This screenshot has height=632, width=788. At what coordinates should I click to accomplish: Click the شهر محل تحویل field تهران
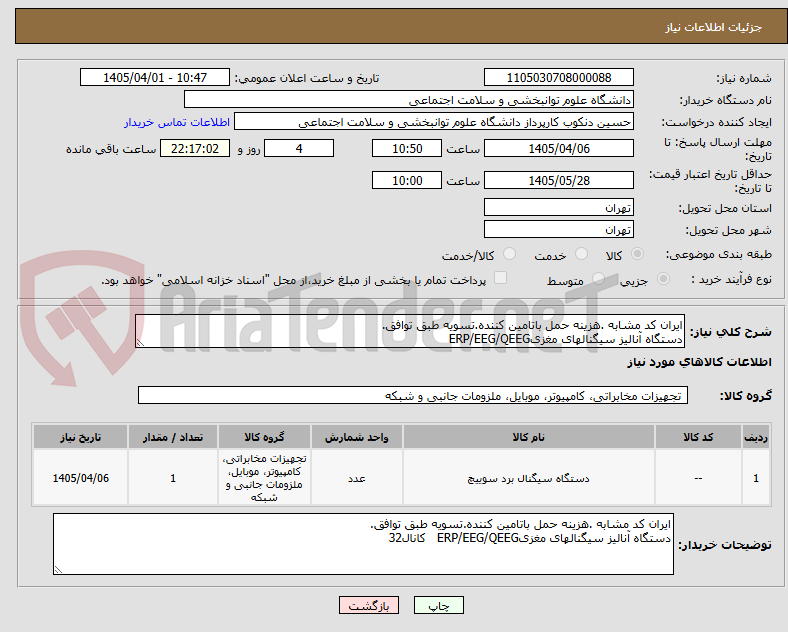[559, 229]
